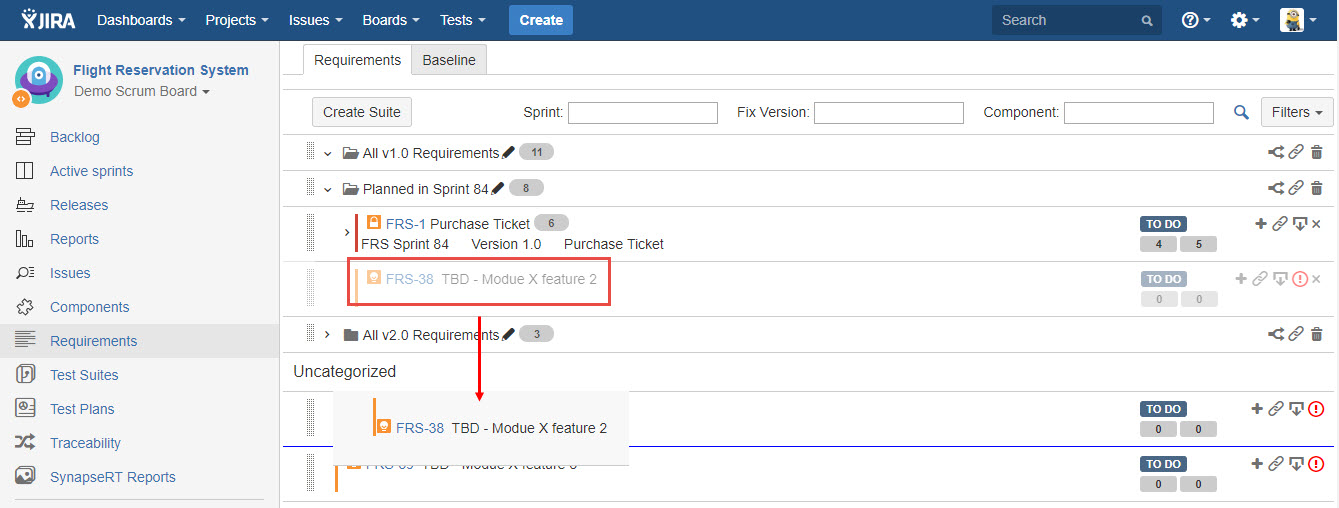
Task: Click plus icon on FRS-39 row
Action: pos(1257,464)
